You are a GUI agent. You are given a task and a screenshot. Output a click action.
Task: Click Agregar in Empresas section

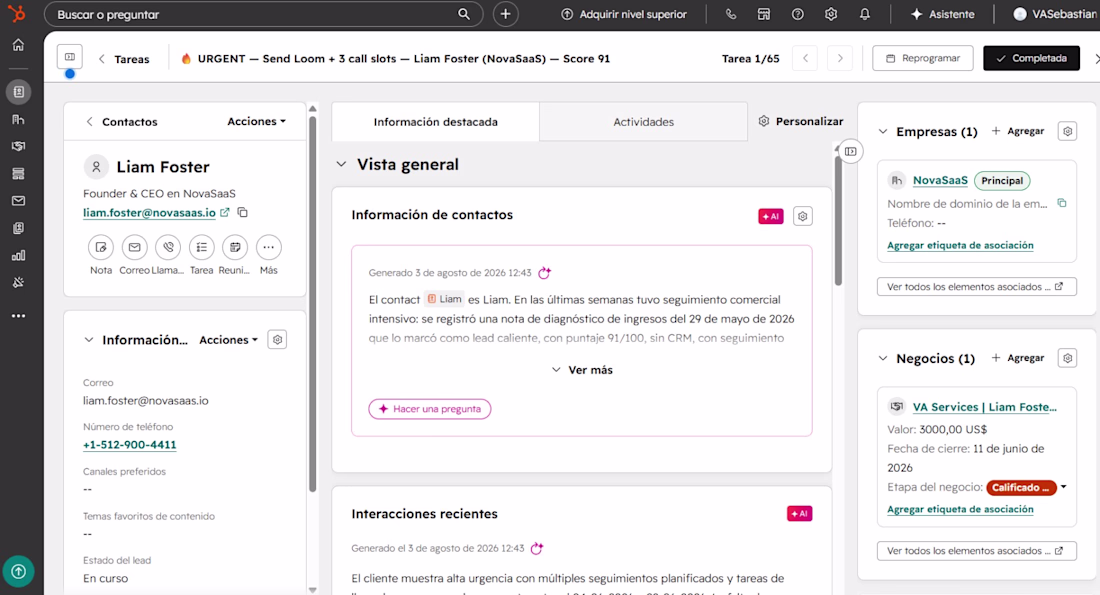1018,131
